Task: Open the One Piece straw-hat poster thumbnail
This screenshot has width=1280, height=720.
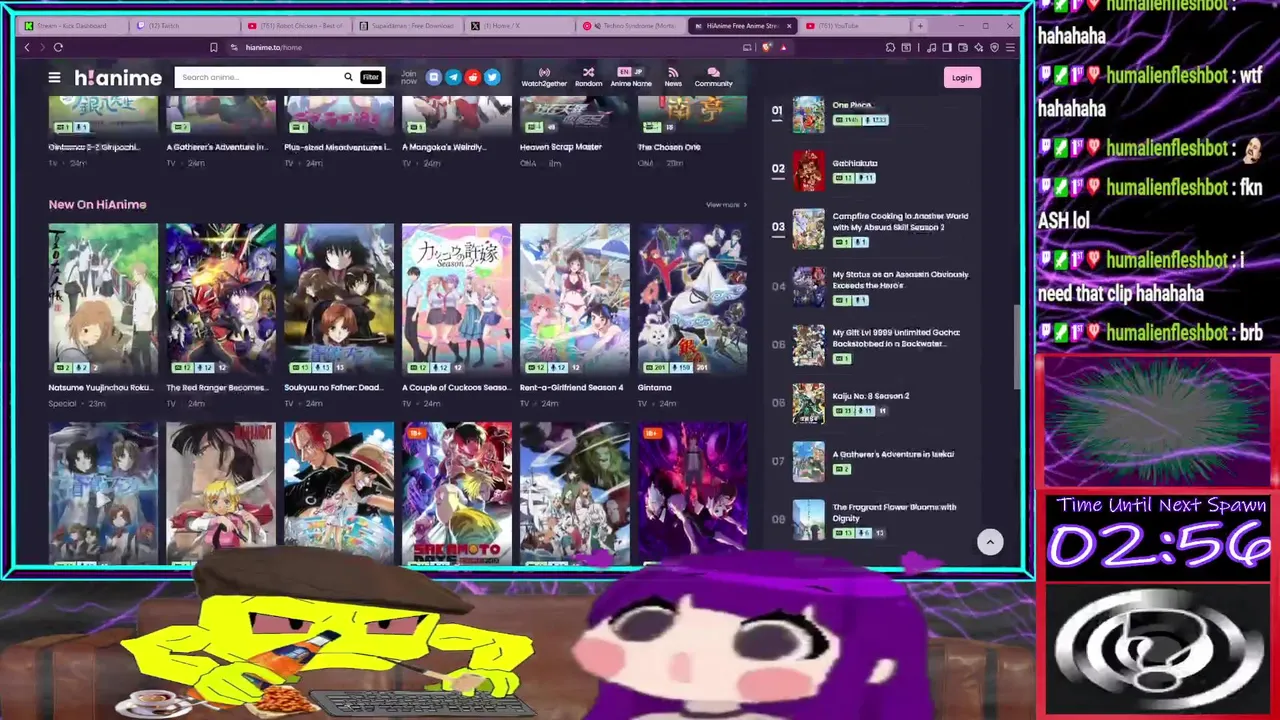Action: [x=339, y=494]
